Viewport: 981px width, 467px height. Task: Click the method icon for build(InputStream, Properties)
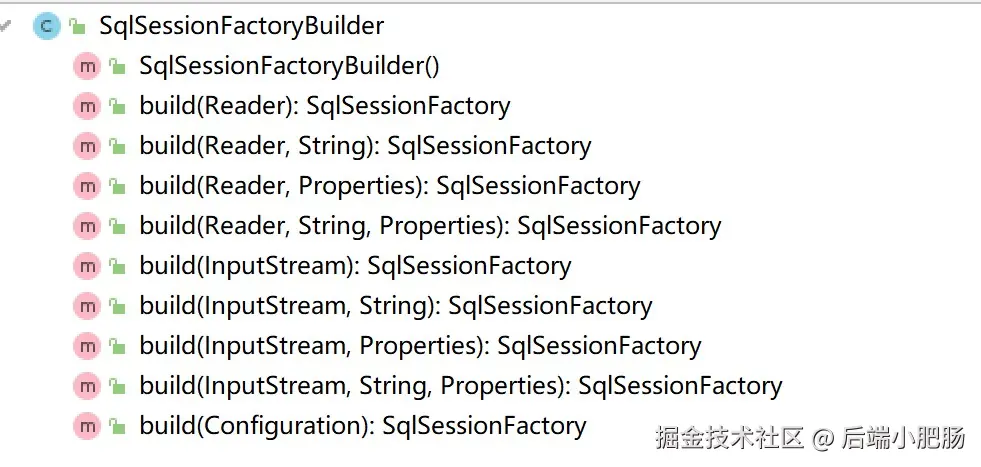coord(87,346)
